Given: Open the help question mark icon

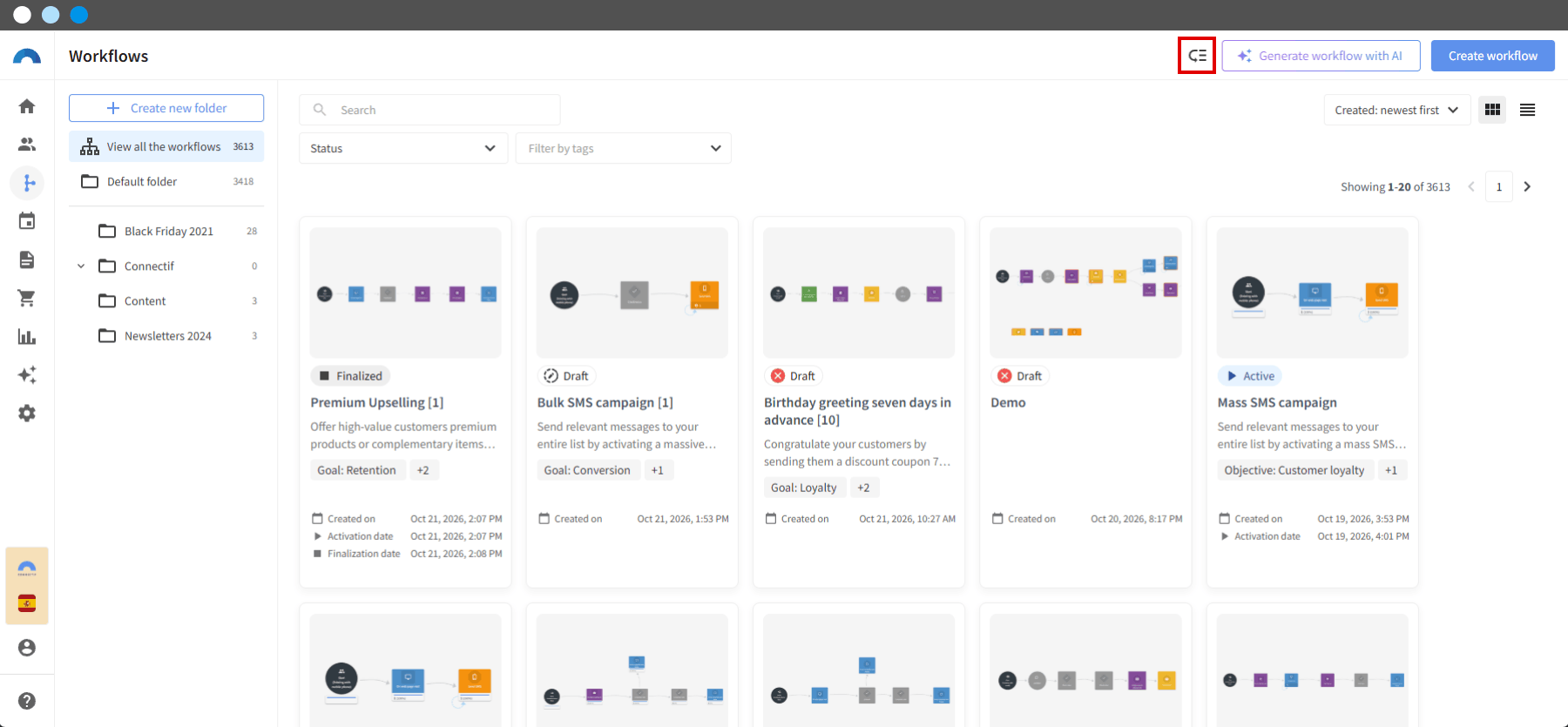Looking at the screenshot, I should tap(27, 701).
